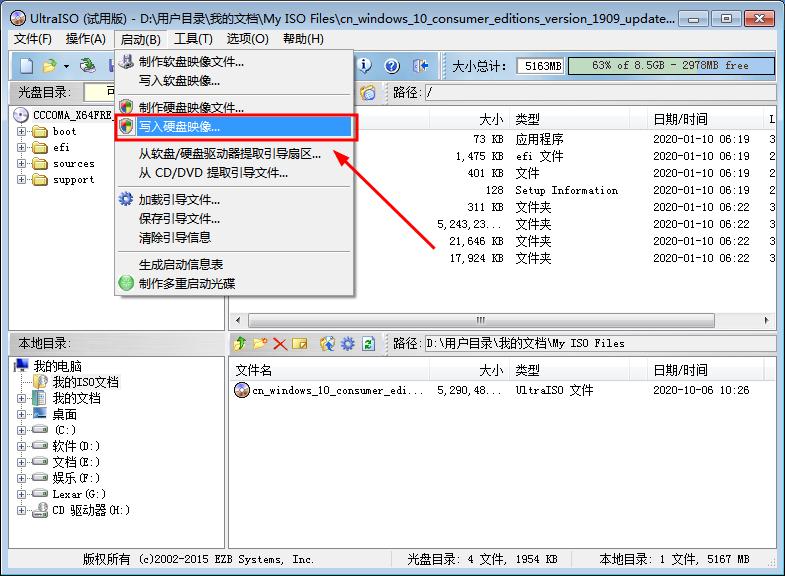
Task: Expand the (C:) drive node
Action: point(21,430)
